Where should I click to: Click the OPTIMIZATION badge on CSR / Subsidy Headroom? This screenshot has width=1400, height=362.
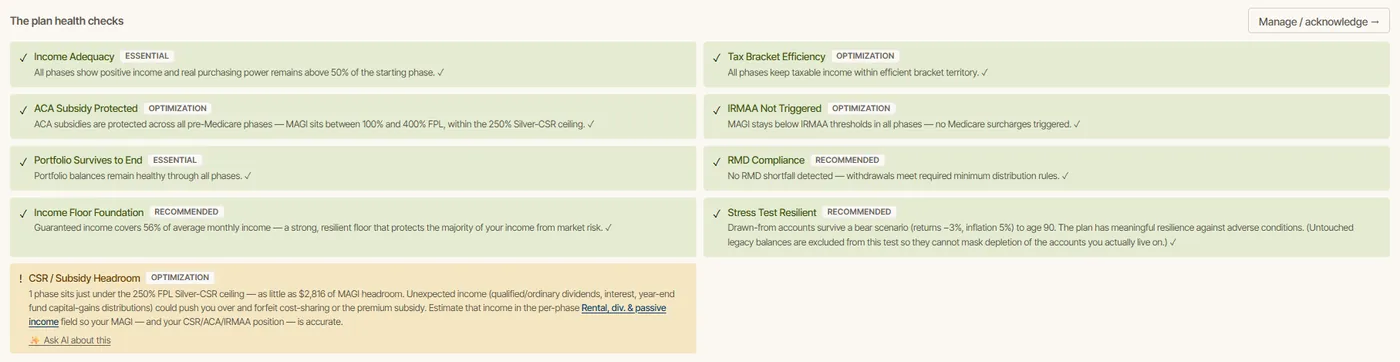click(x=180, y=277)
